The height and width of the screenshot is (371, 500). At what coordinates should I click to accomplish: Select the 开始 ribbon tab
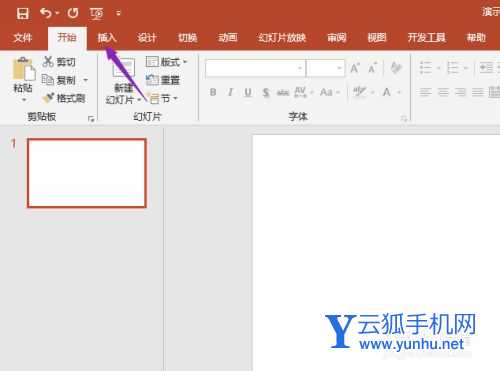67,37
